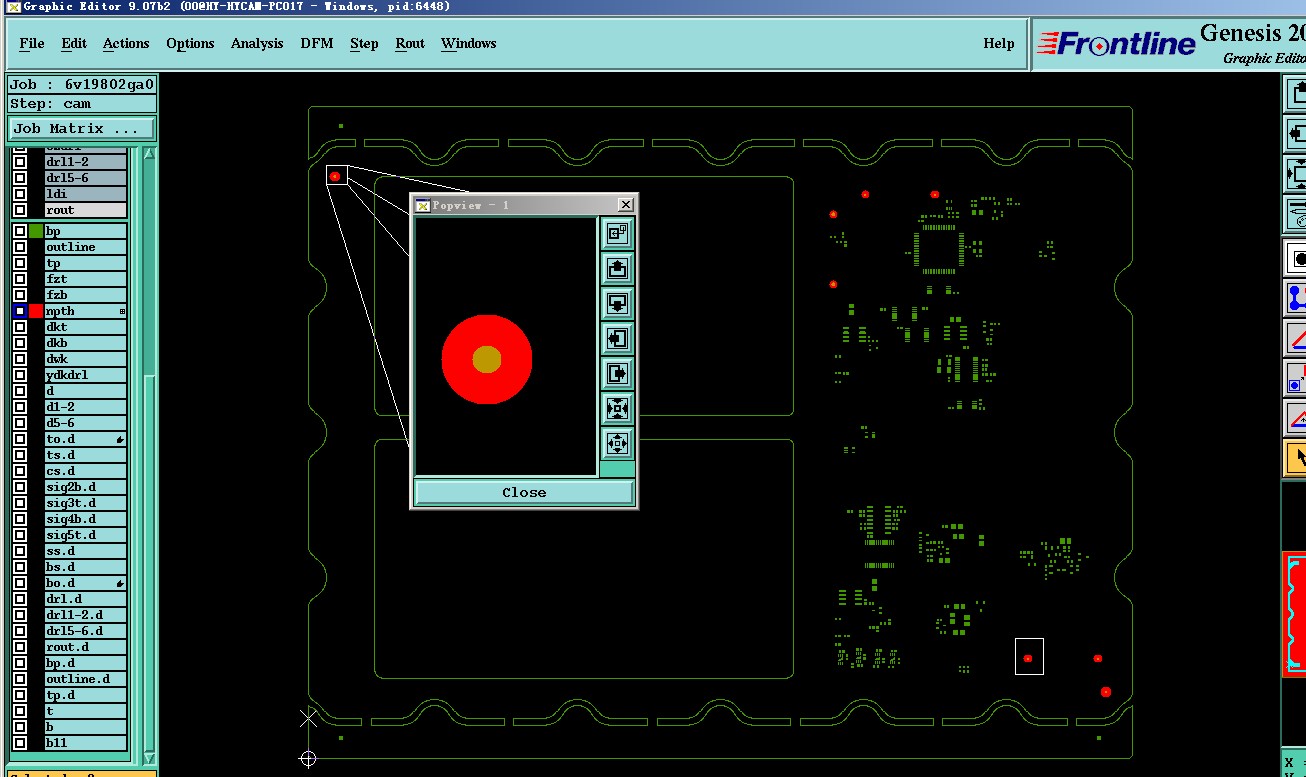This screenshot has height=777, width=1306.
Task: Toggle the bp layer checkbox
Action: pos(20,231)
